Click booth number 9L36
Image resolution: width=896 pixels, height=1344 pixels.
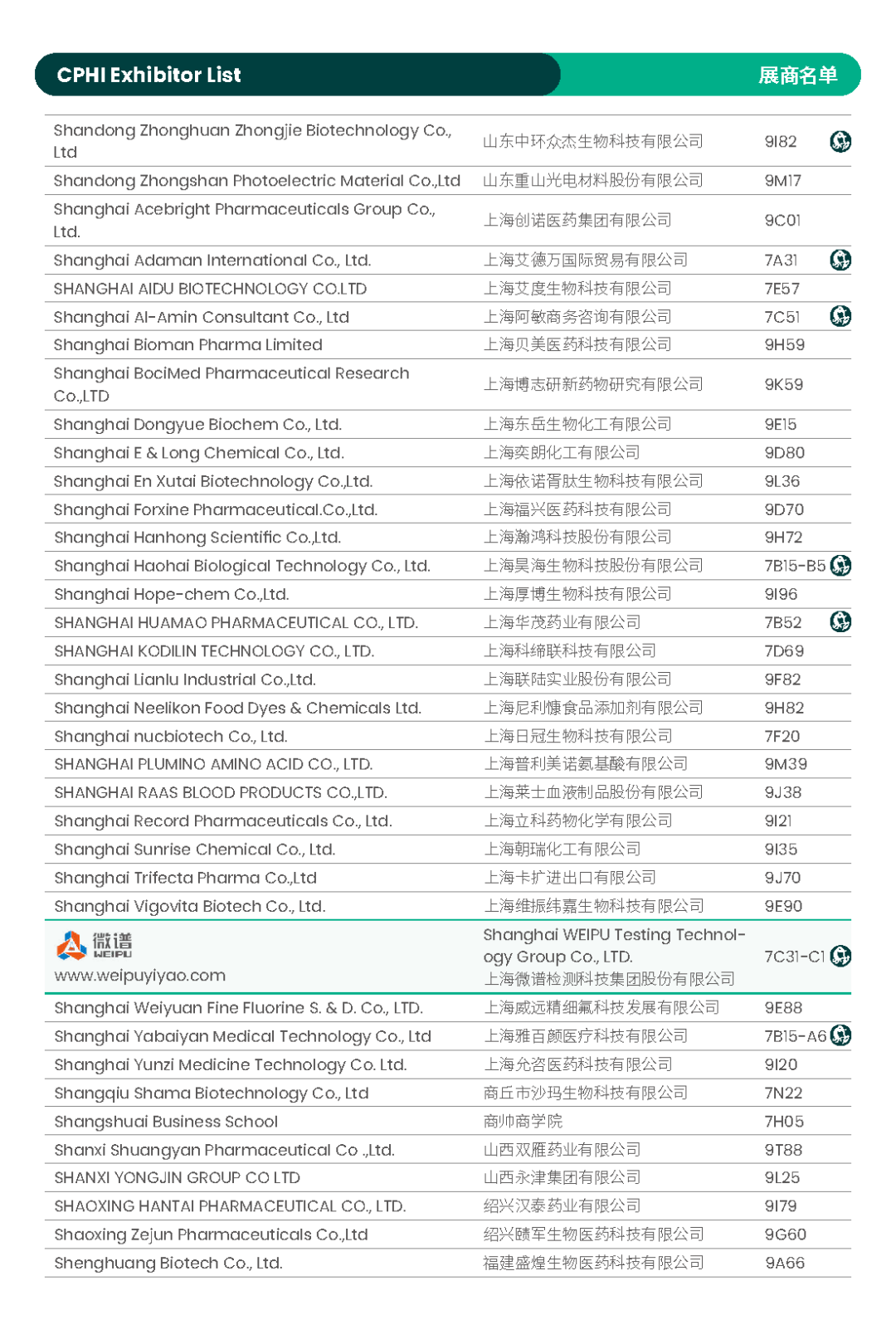pyautogui.click(x=782, y=481)
